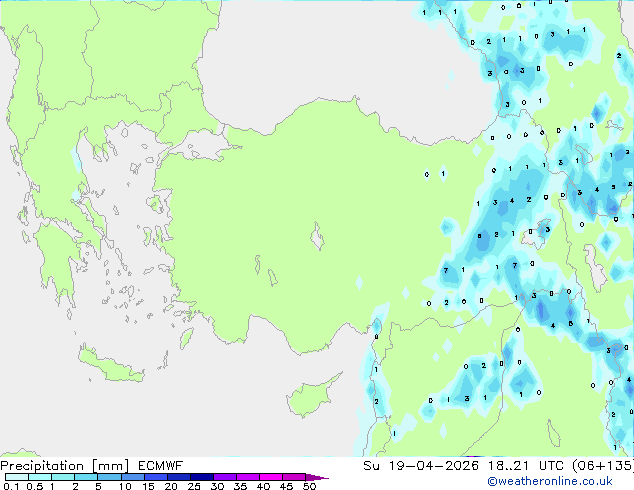Select the 30–35 mm violet legend swatch

pos(224,477)
